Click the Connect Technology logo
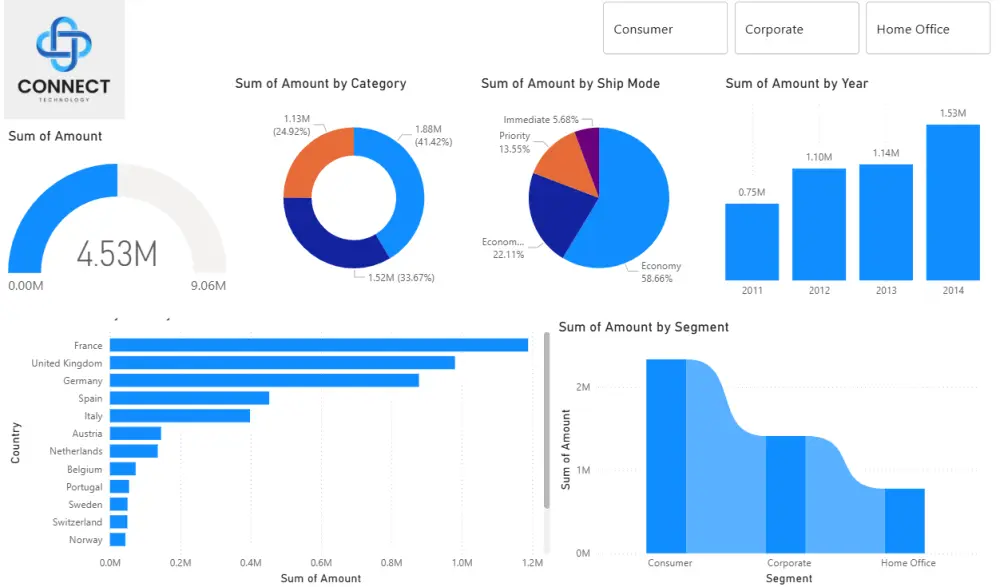Viewport: 1000px width, 587px height. click(64, 59)
